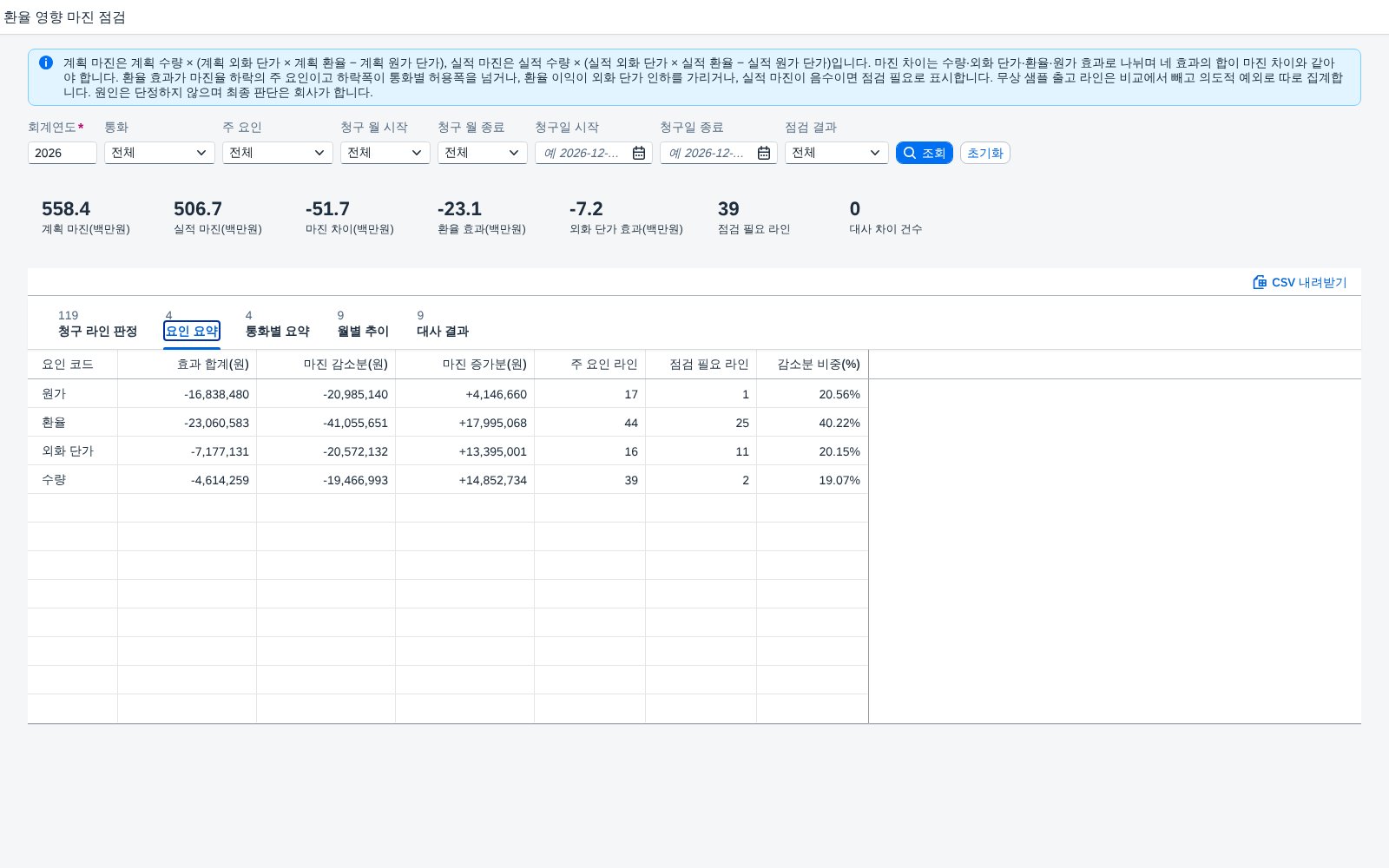
Task: Click the information icon in the message strip
Action: tap(46, 62)
